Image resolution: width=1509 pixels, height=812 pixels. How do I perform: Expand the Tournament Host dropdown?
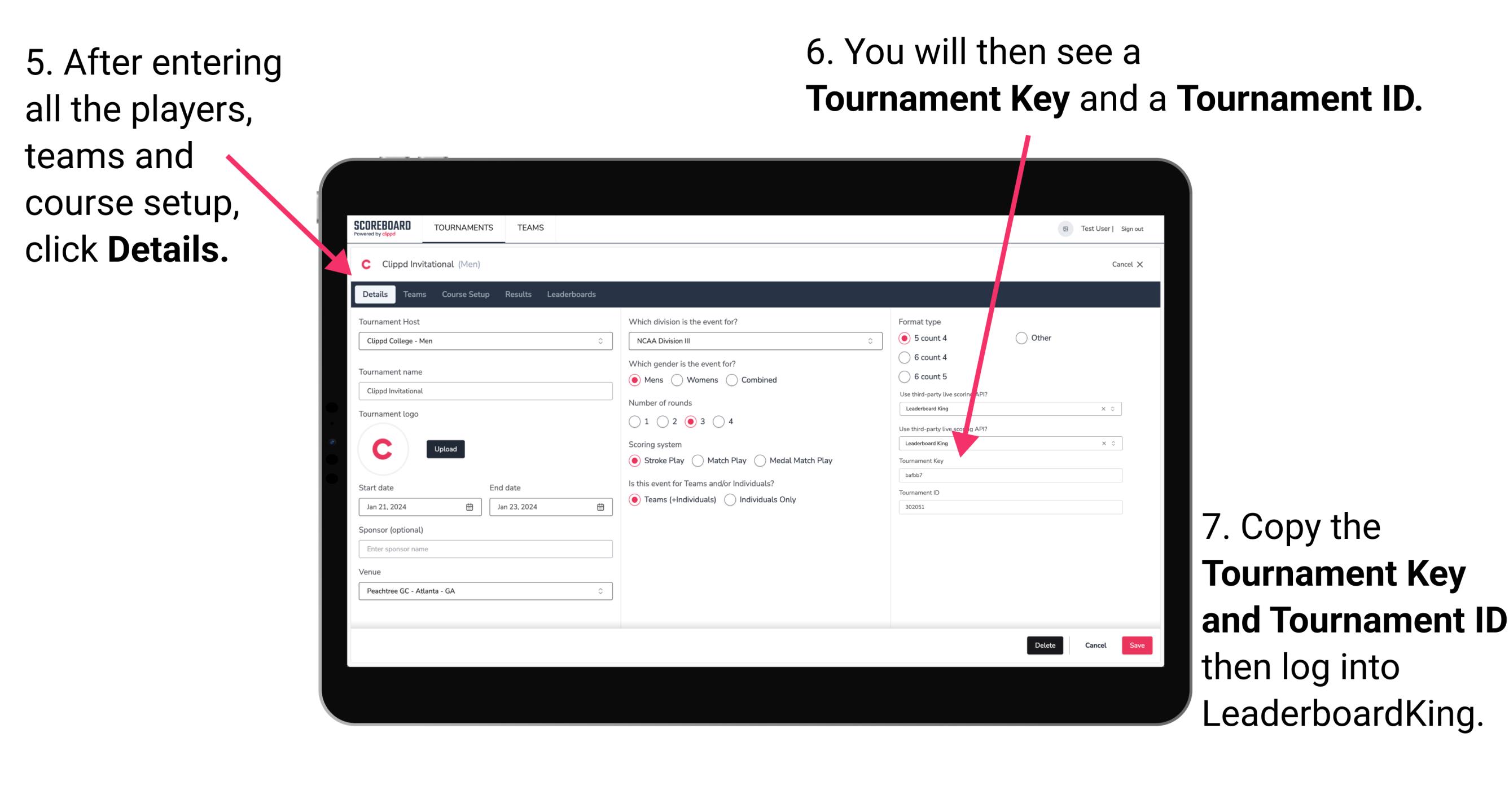coord(601,340)
